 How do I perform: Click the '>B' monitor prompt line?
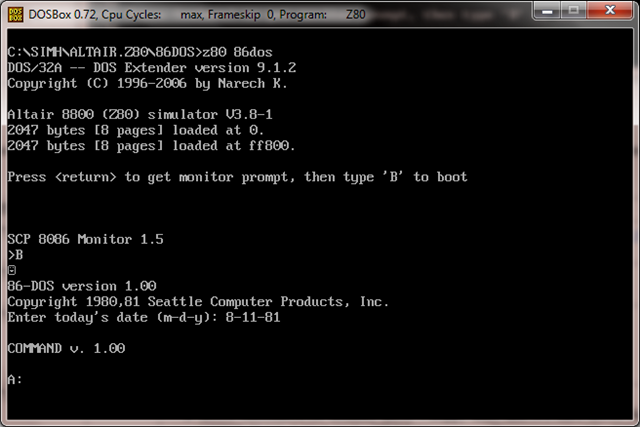[x=16, y=255]
